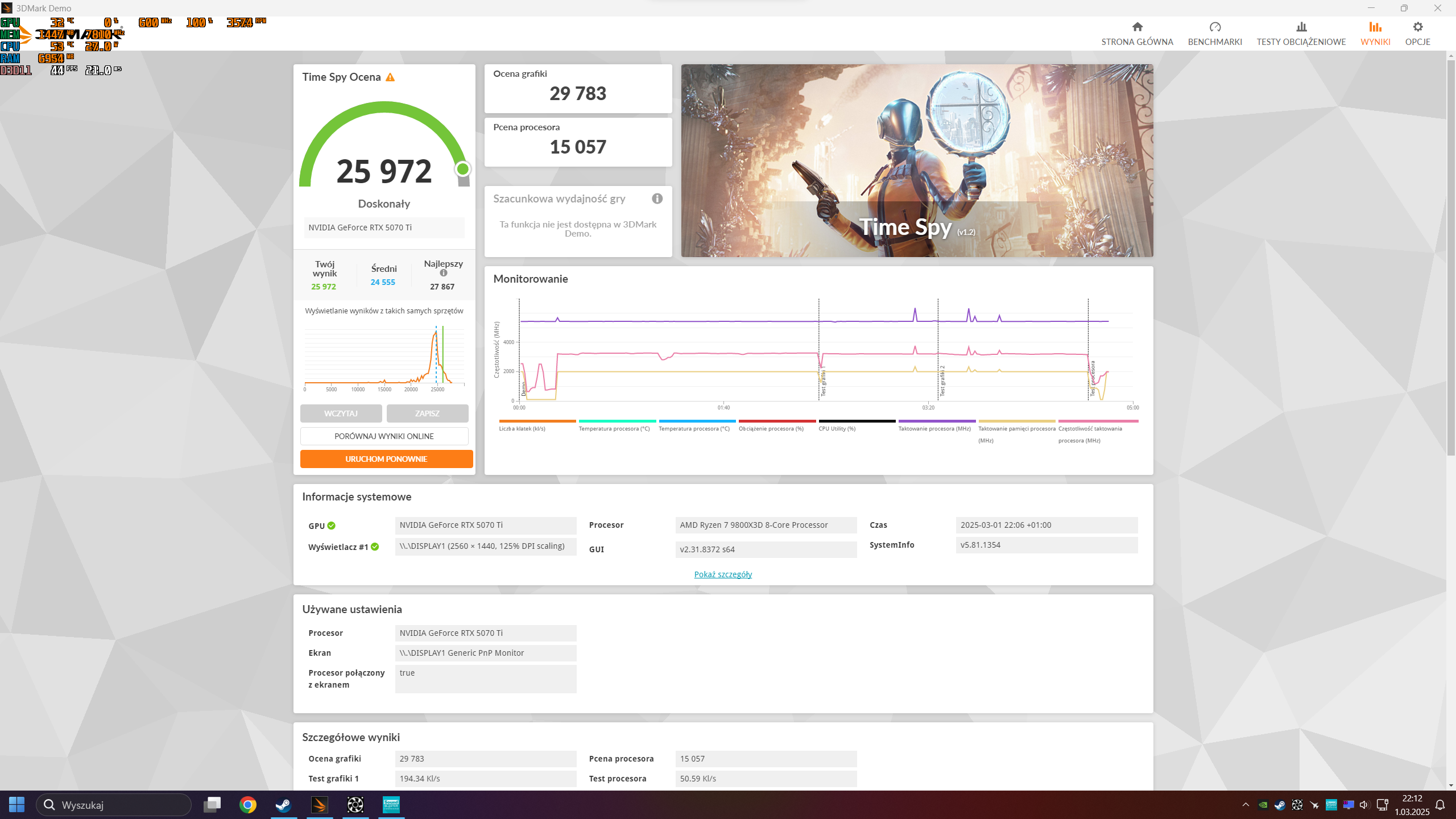The width and height of the screenshot is (1456, 819).
Task: Open Strona Główna home icon
Action: click(x=1137, y=27)
